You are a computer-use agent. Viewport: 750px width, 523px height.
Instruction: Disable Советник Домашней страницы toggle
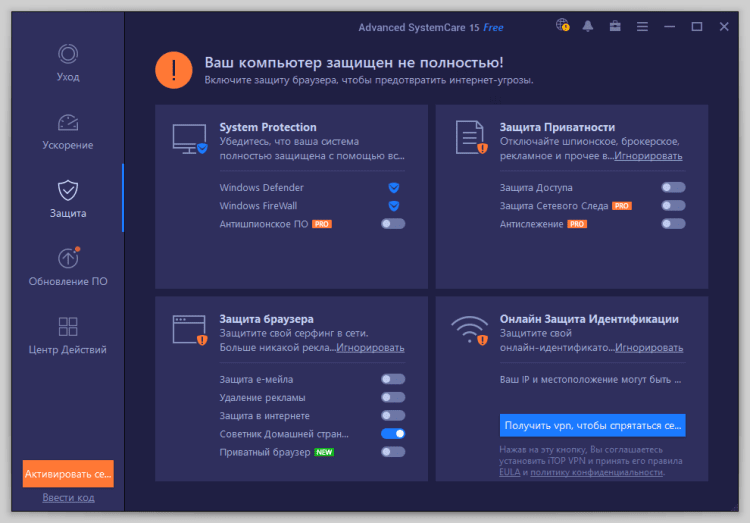coord(393,434)
